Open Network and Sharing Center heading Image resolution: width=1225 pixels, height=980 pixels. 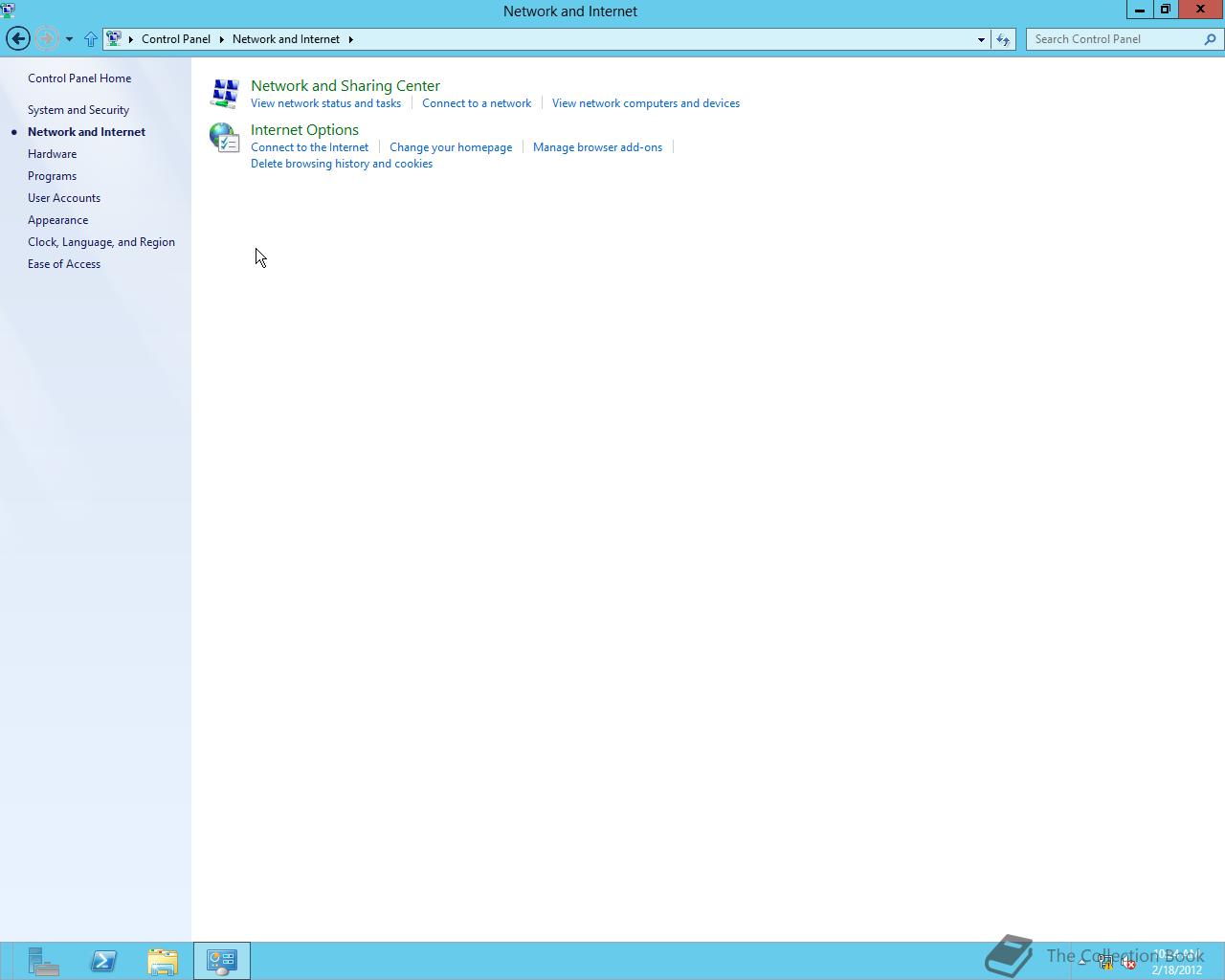pyautogui.click(x=345, y=86)
